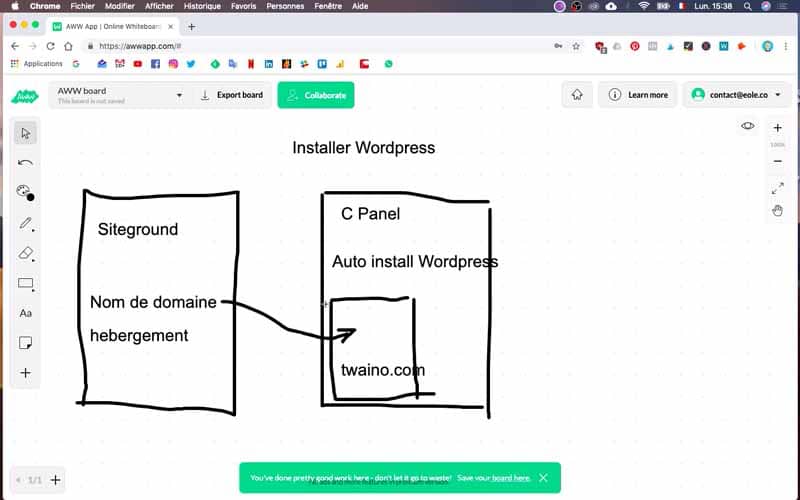The width and height of the screenshot is (800, 500).
Task: Click the home icon button
Action: point(577,95)
